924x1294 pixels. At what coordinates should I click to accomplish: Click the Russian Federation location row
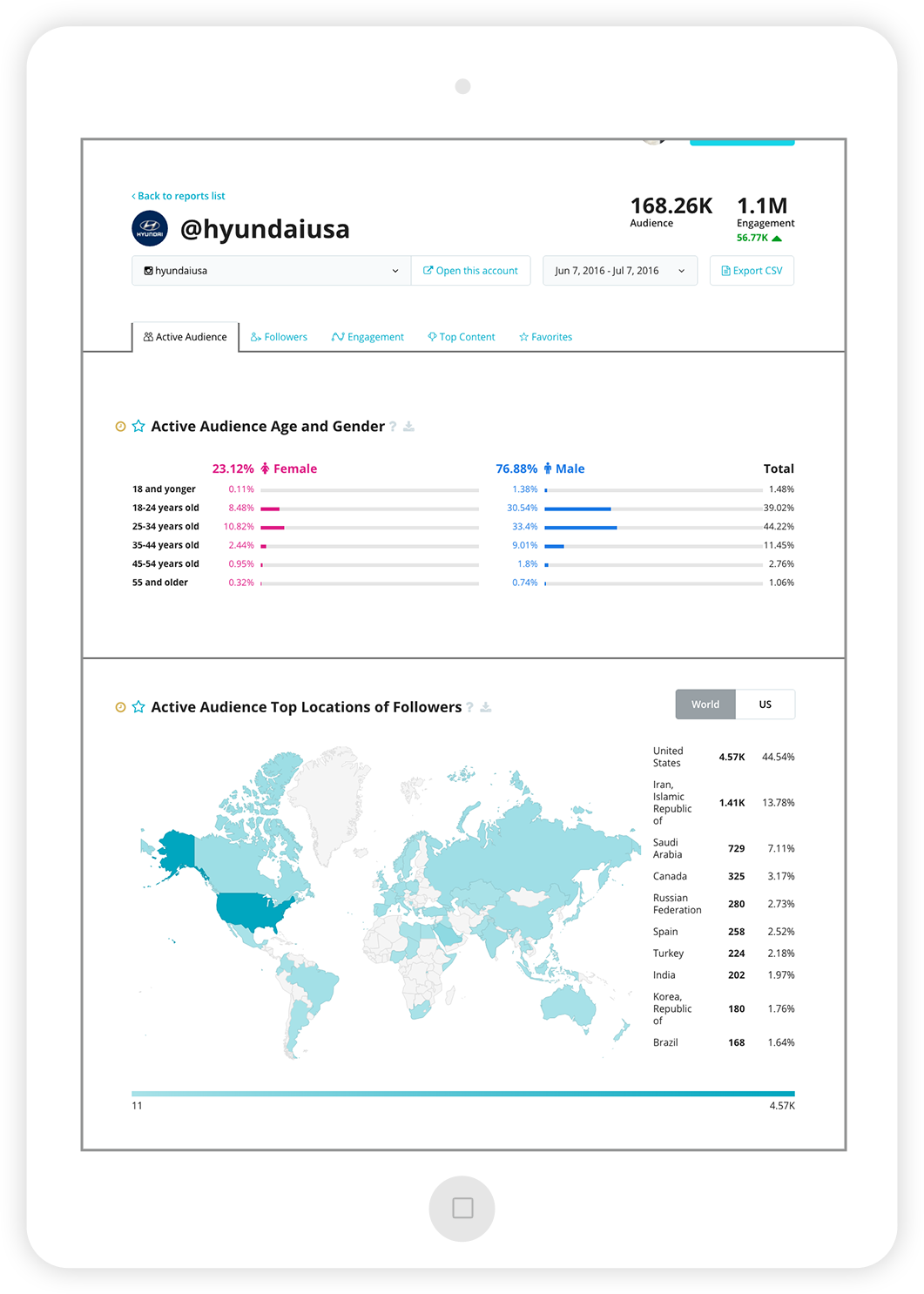tap(724, 904)
